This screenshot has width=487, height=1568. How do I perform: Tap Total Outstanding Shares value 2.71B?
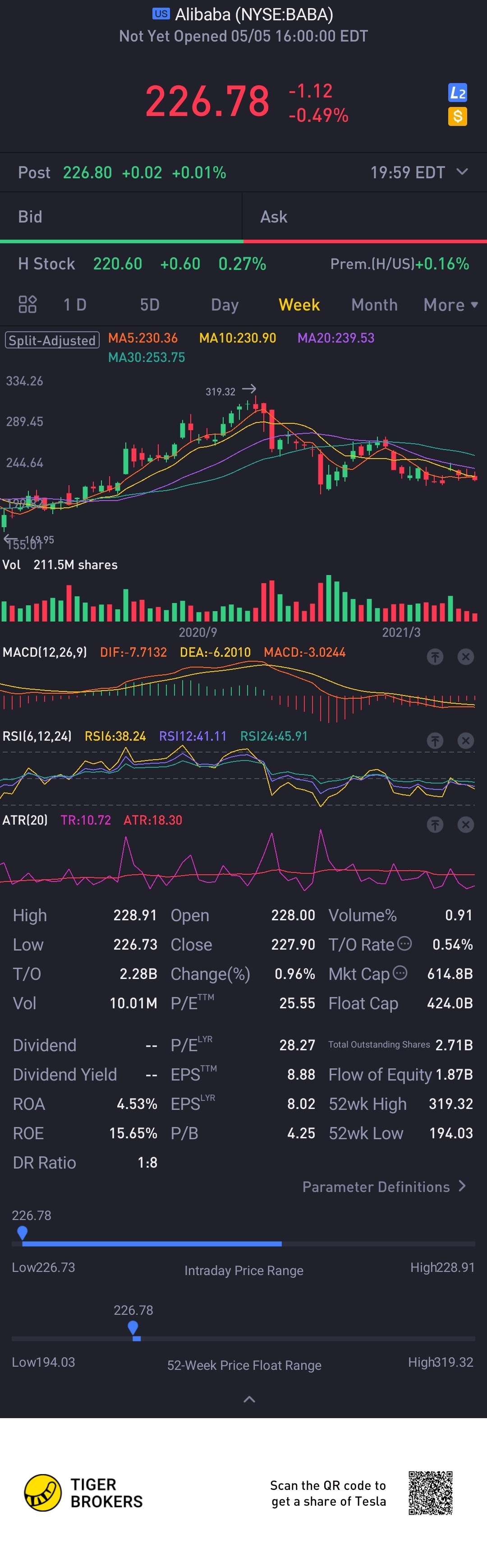(454, 1045)
